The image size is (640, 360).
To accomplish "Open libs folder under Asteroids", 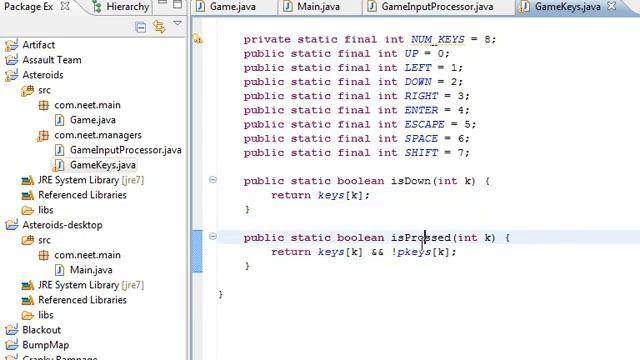I will [45, 210].
